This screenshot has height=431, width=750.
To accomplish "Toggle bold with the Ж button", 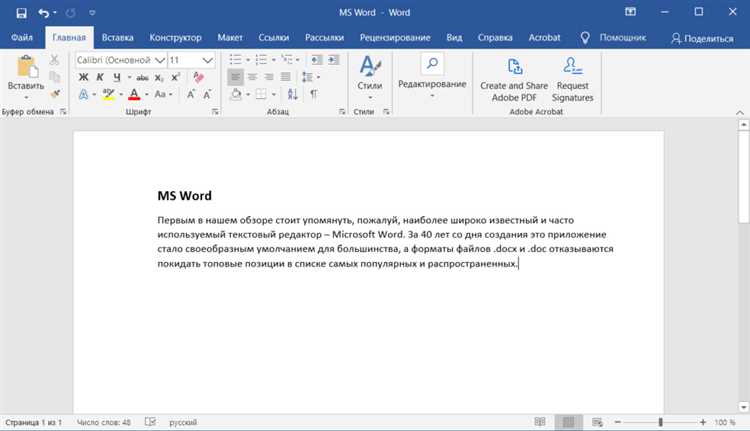I will [x=83, y=77].
